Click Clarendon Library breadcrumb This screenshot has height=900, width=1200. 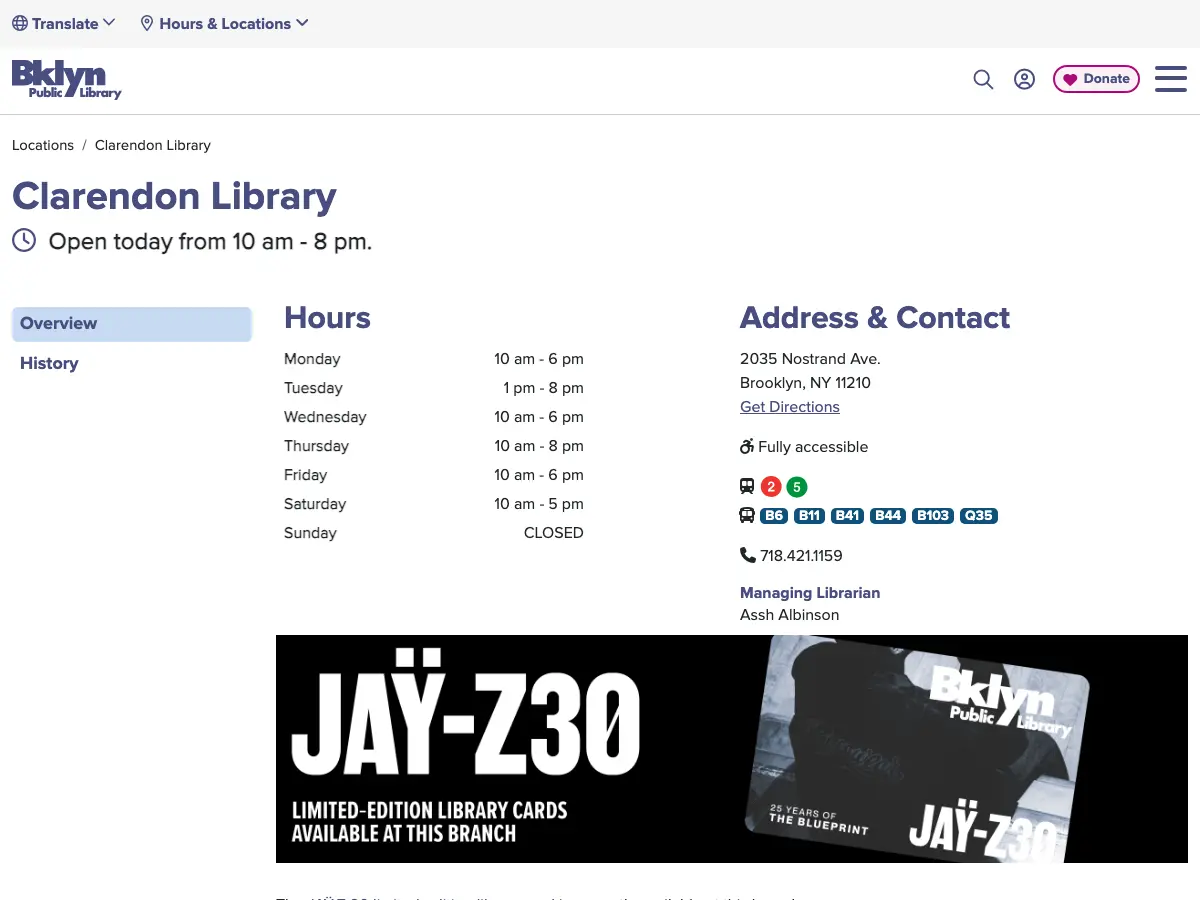click(x=153, y=145)
